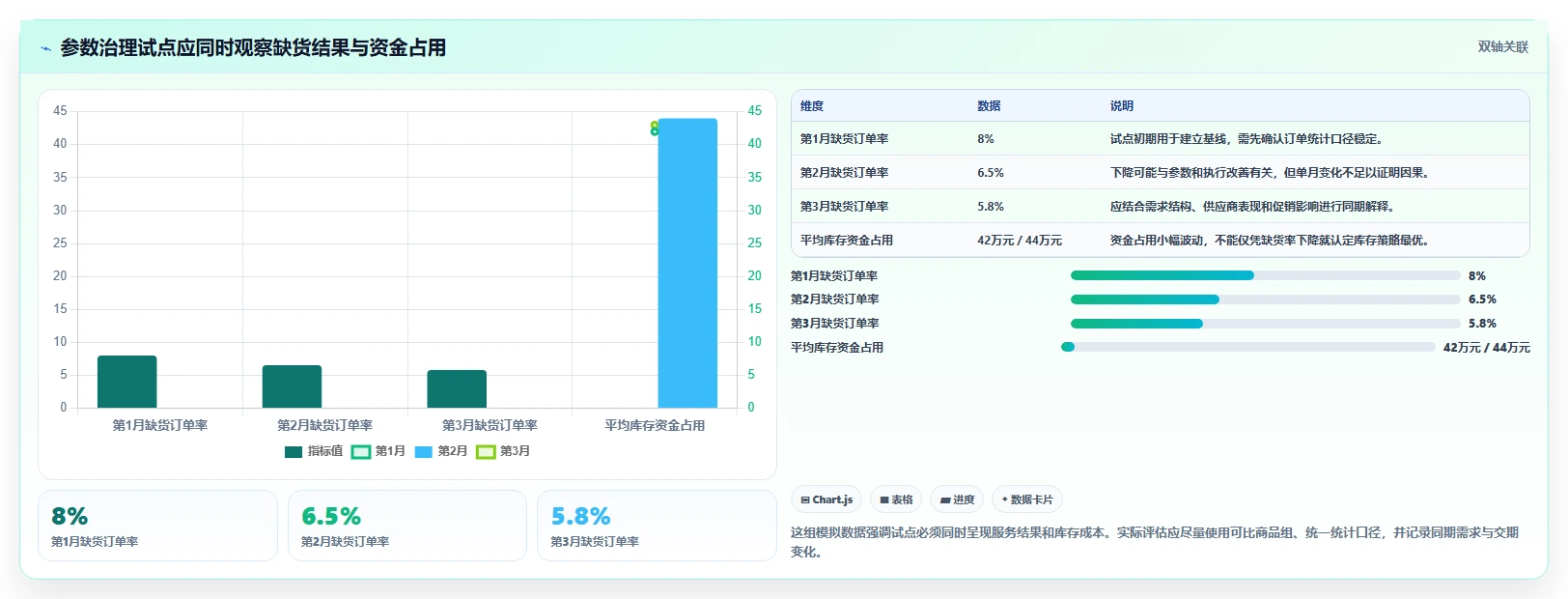Click note text beginning 应结合需求结构

tap(1253, 207)
